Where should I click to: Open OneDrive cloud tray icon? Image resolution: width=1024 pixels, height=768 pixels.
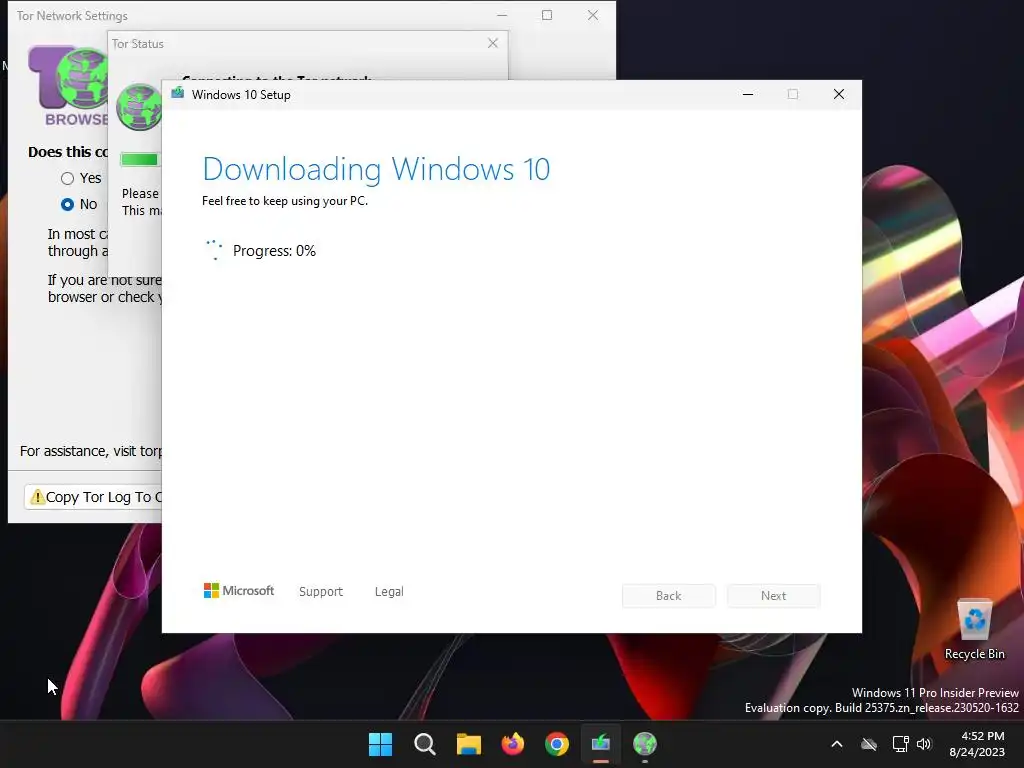pos(869,744)
